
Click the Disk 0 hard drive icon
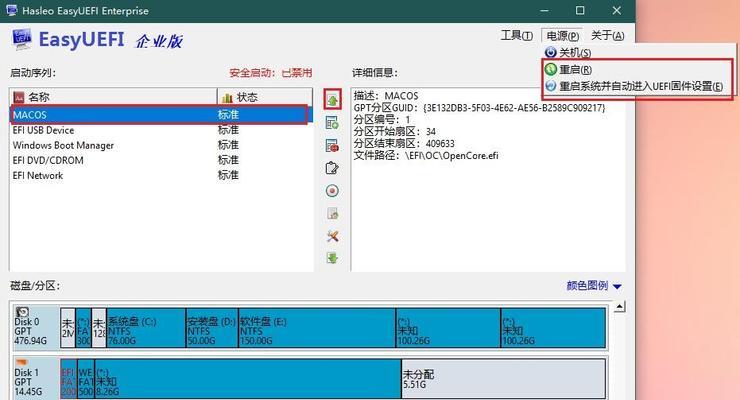tap(22, 312)
